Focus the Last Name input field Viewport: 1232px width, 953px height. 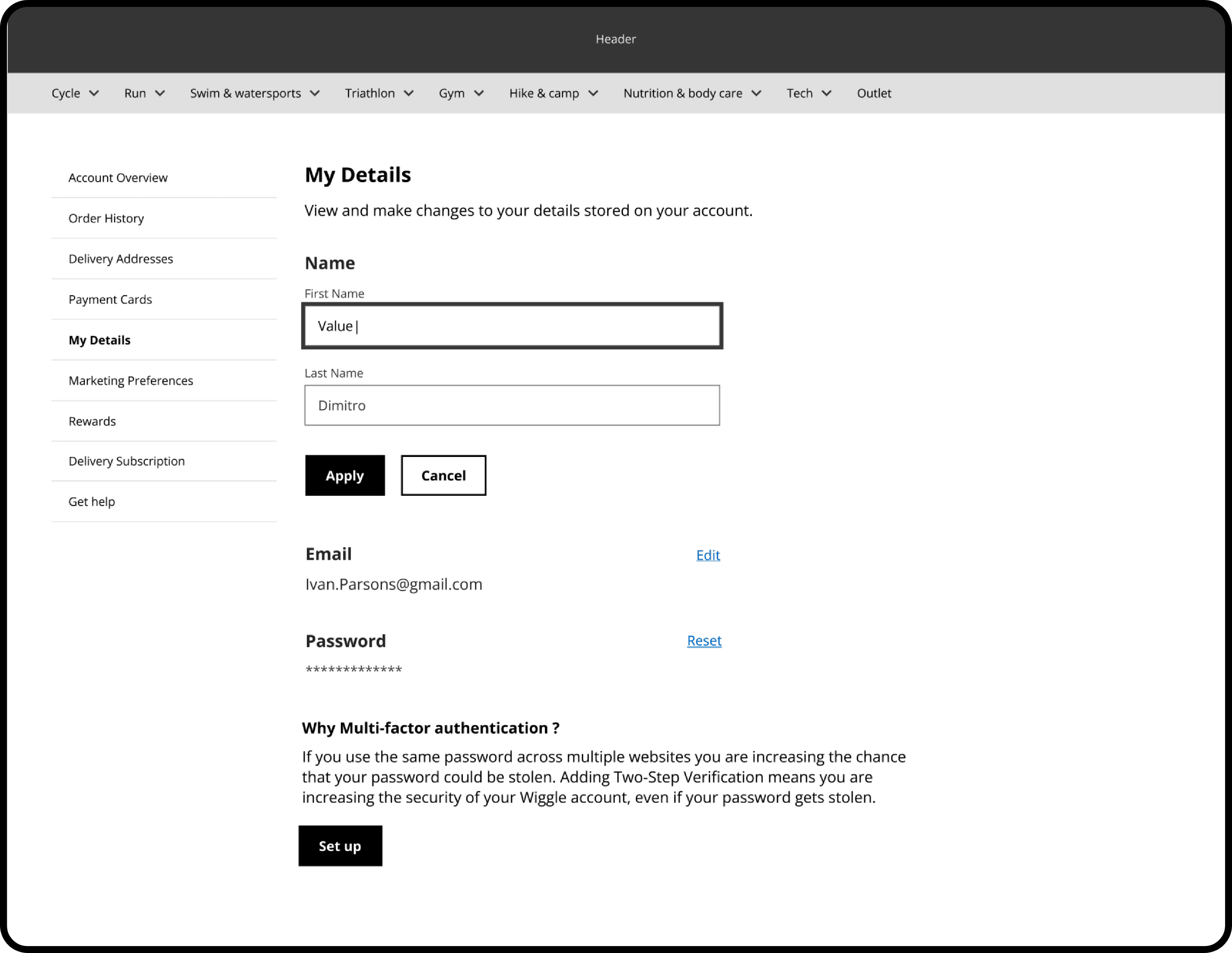point(512,406)
